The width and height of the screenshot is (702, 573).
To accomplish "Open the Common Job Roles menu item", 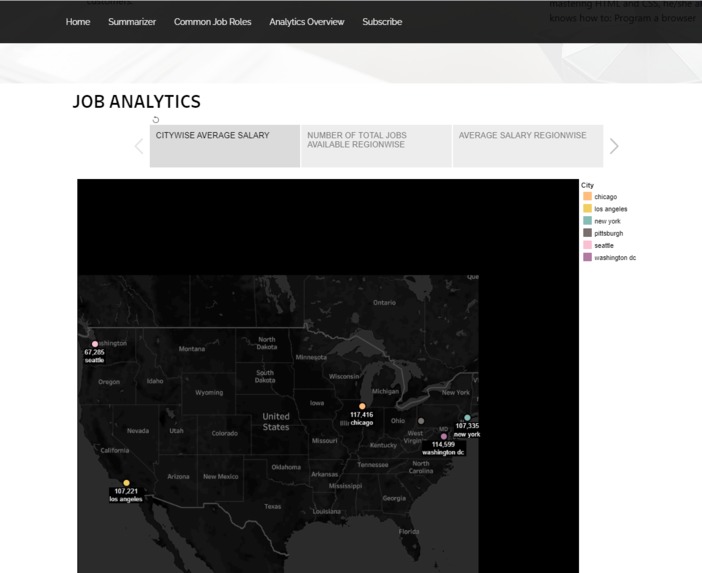I will point(212,21).
